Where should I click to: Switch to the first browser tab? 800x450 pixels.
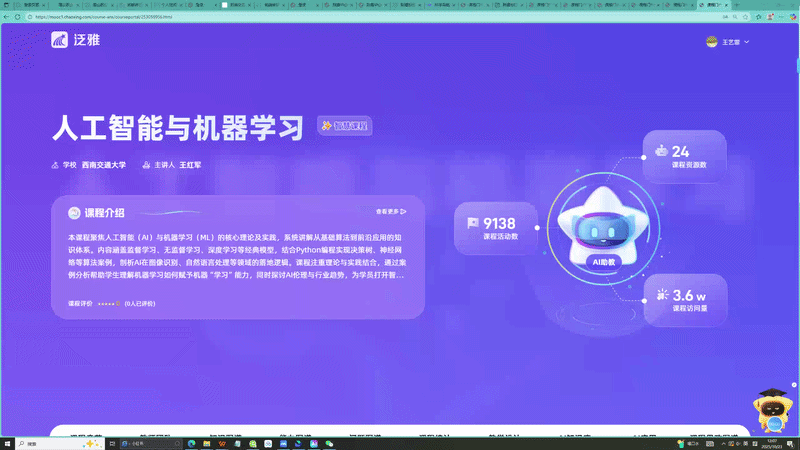coord(31,5)
